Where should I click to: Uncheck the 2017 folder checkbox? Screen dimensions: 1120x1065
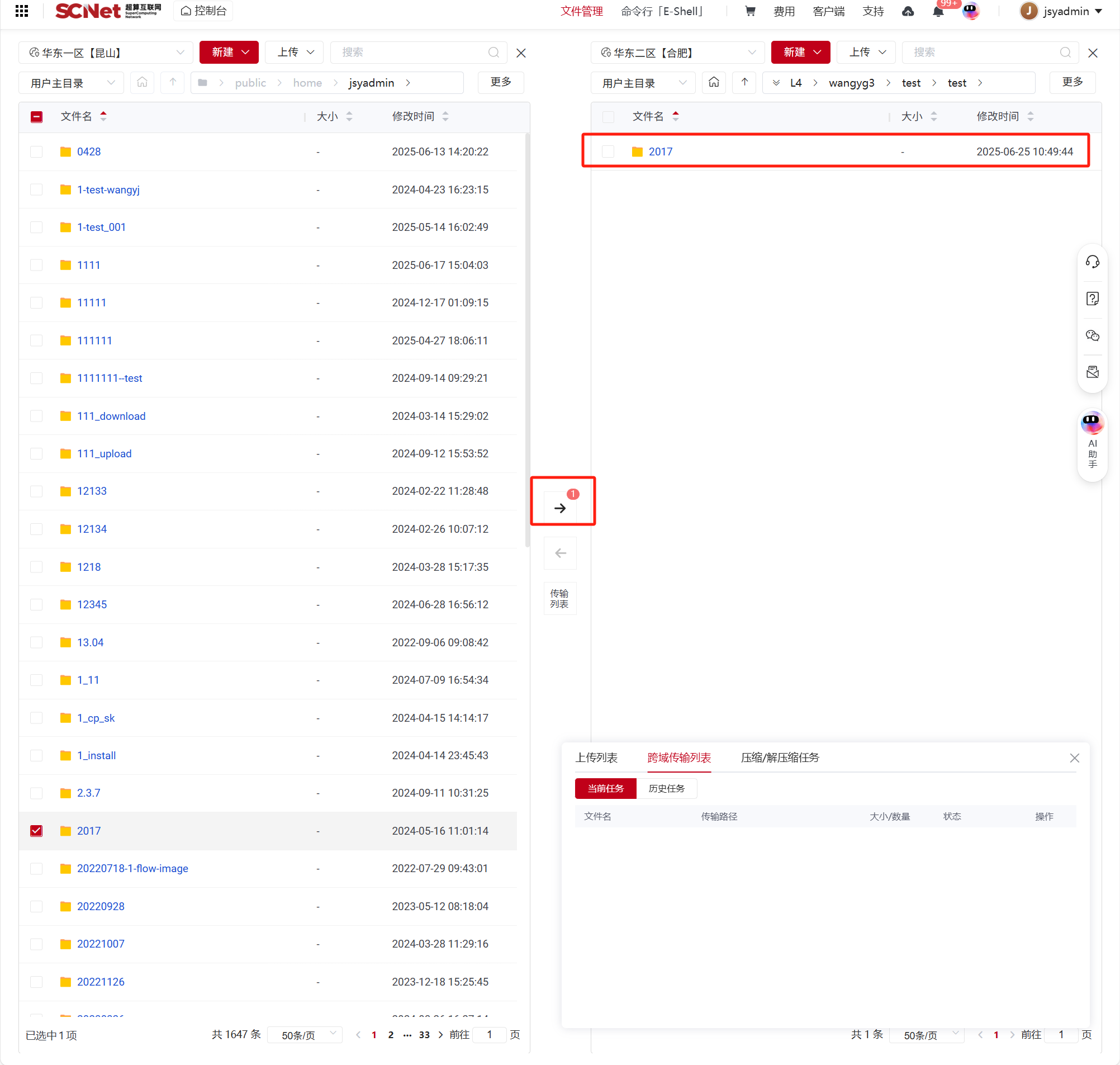(36, 831)
